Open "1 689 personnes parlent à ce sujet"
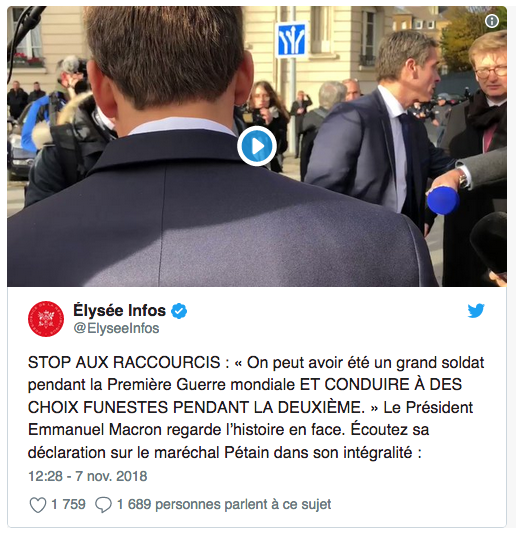516x535 pixels. [224, 504]
